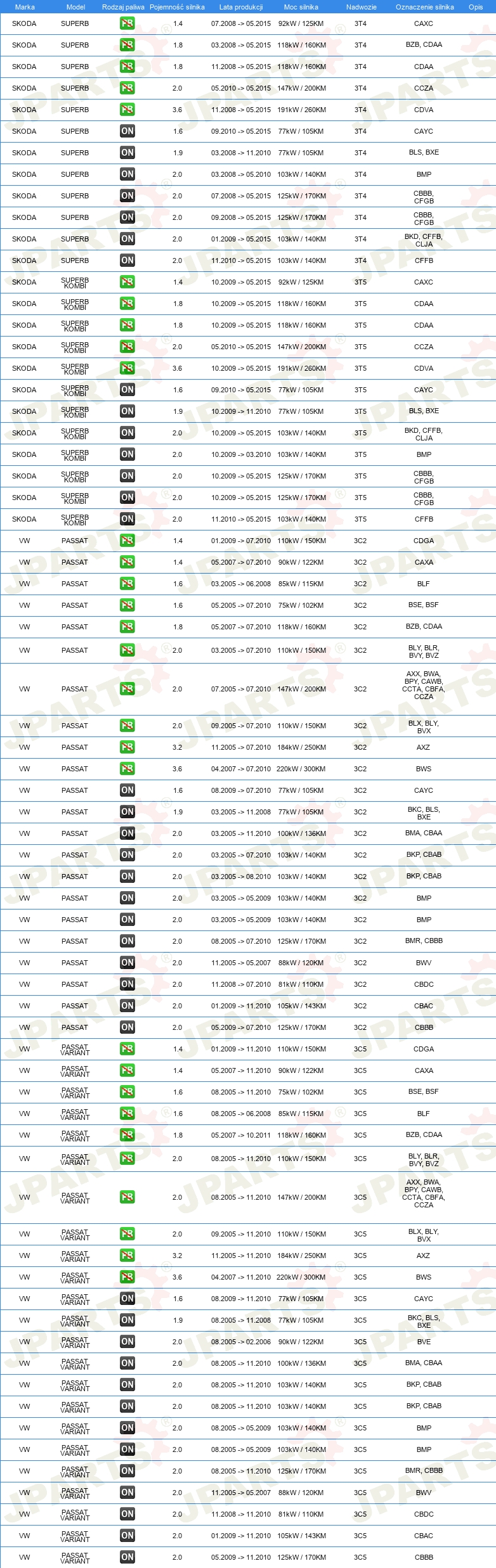The width and height of the screenshot is (496, 1568).
Task: Click the Nadwozie column header
Action: tap(362, 7)
